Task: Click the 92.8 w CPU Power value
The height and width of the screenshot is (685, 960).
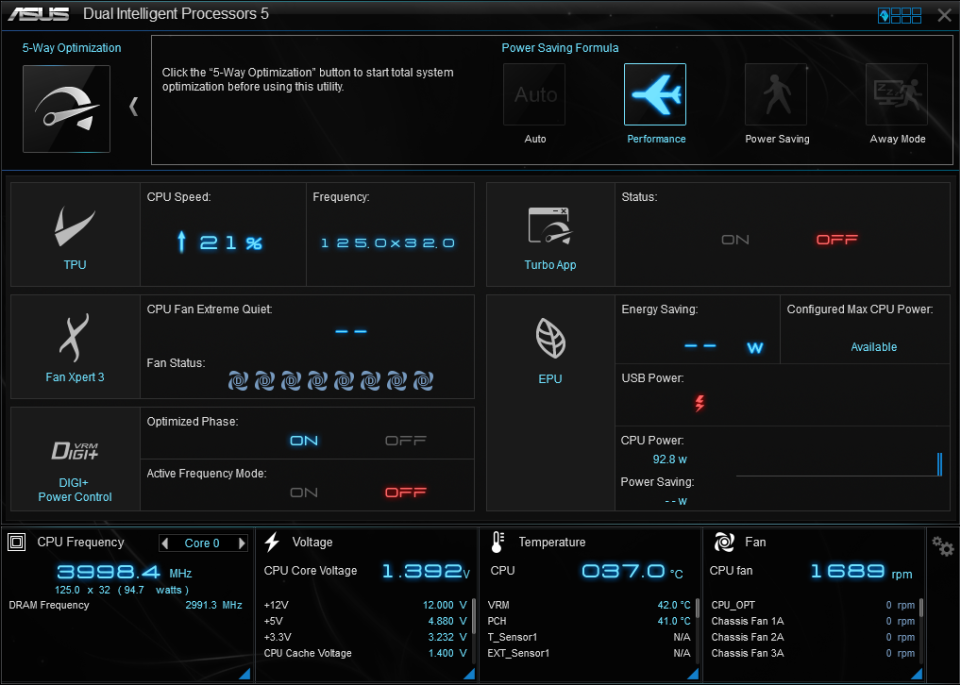Action: [x=670, y=459]
